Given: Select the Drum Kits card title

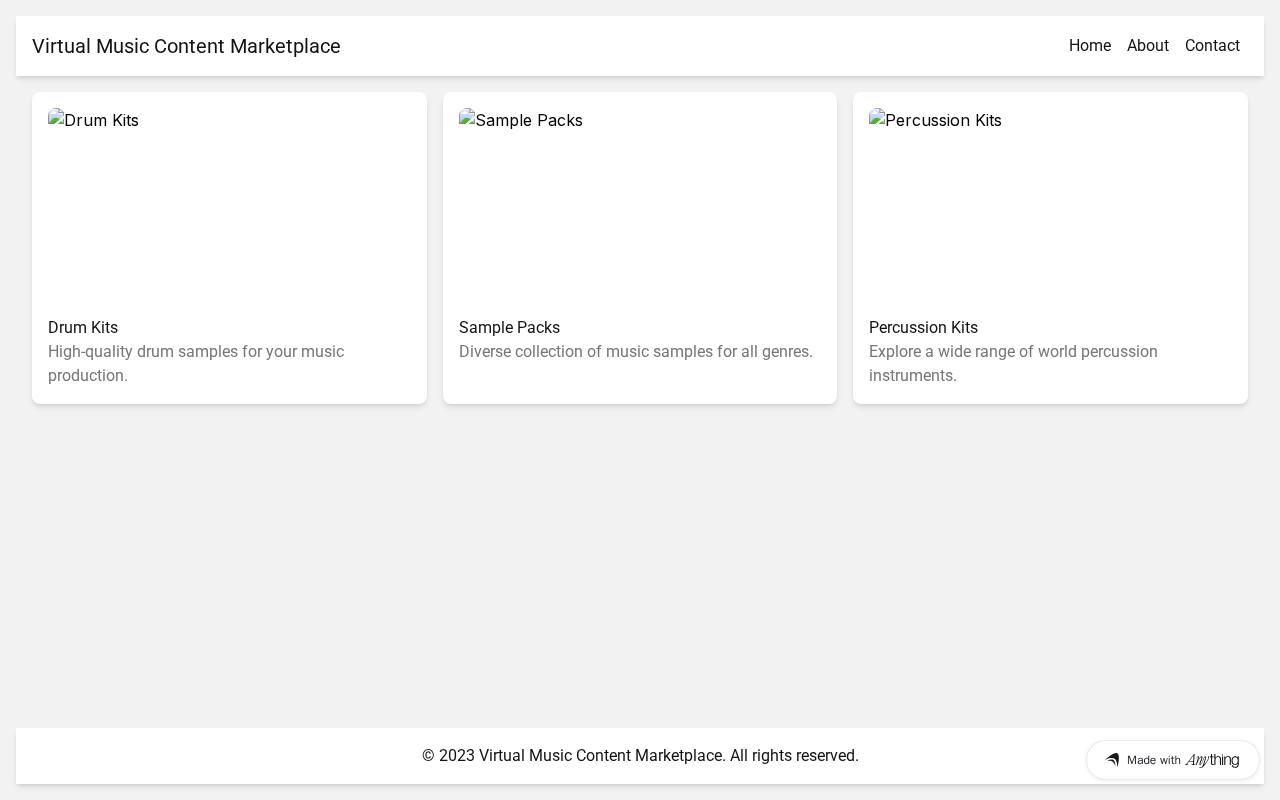Looking at the screenshot, I should 83,327.
